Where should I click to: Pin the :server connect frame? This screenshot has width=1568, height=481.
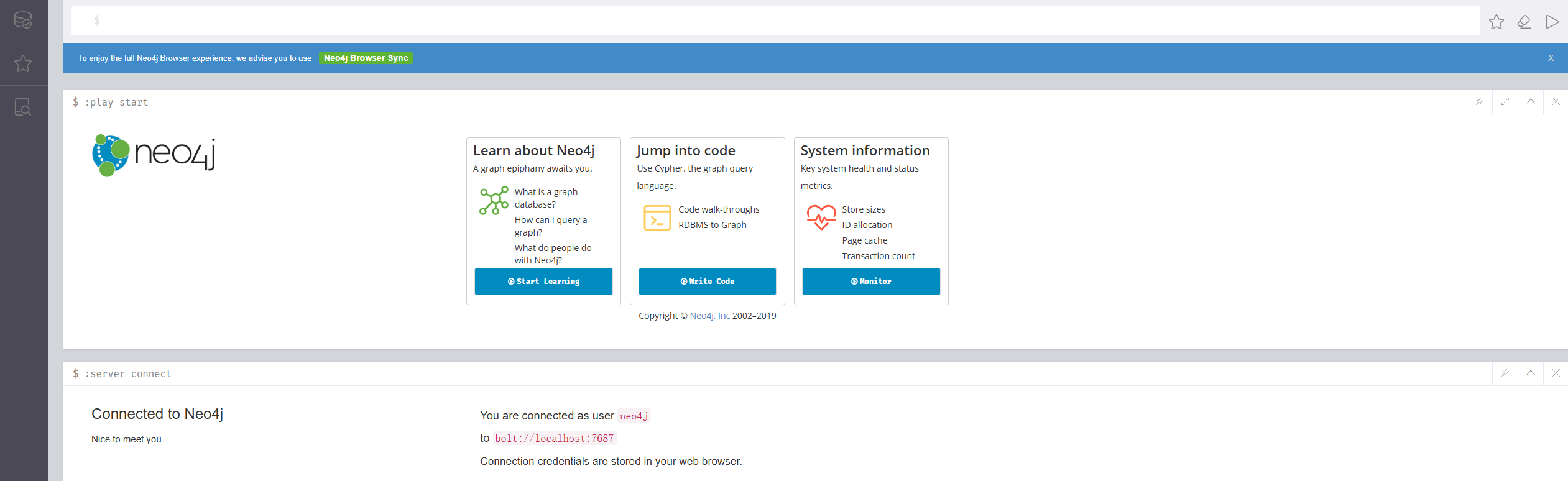1505,373
